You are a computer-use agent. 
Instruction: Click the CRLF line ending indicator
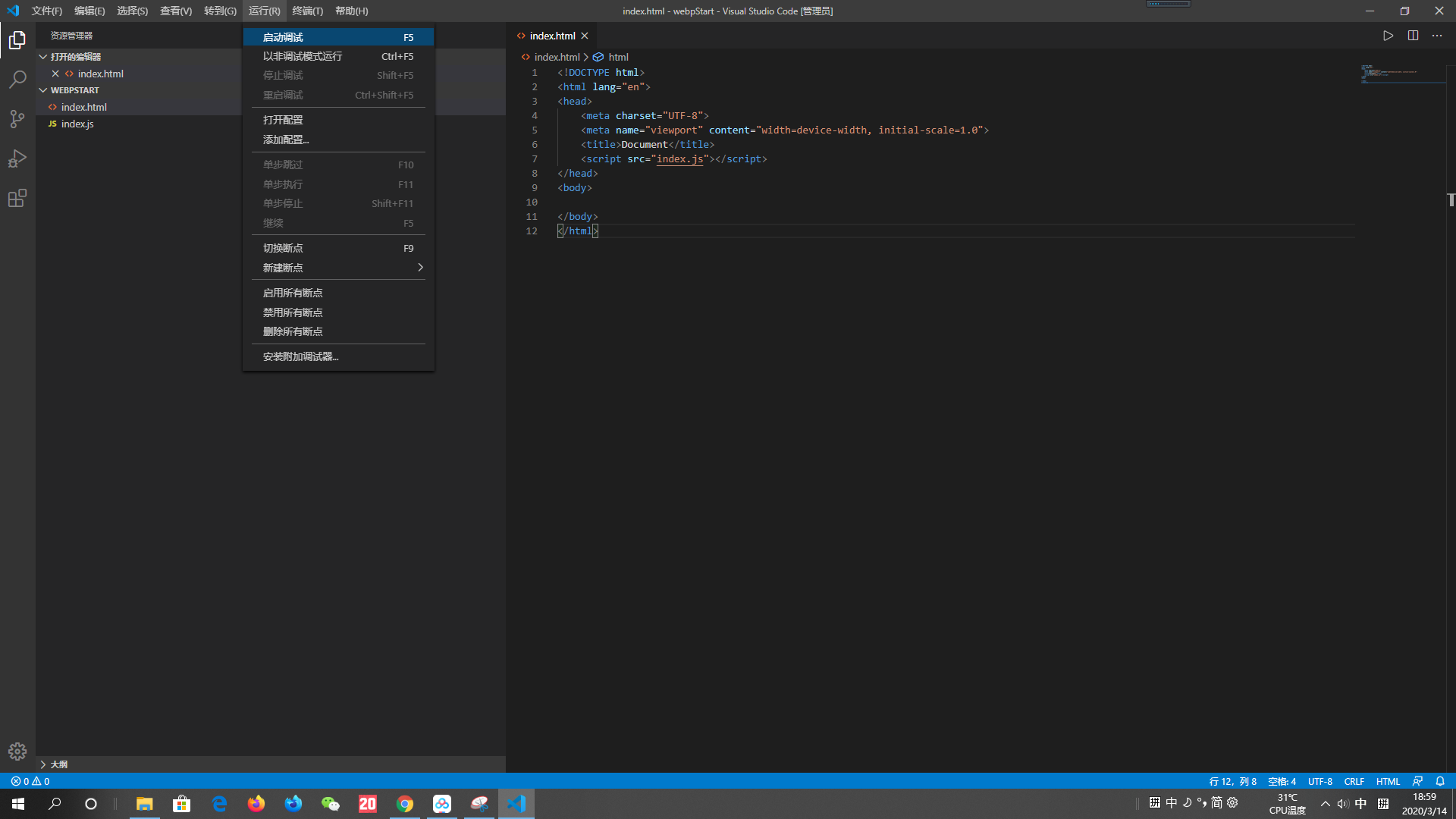[1354, 781]
